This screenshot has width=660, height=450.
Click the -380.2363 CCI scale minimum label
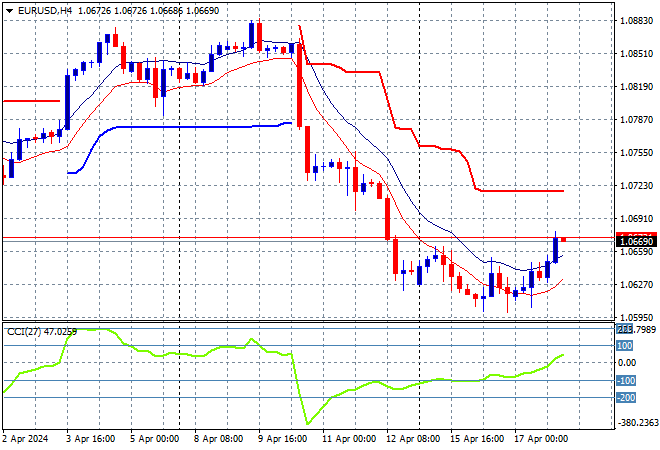coord(636,423)
